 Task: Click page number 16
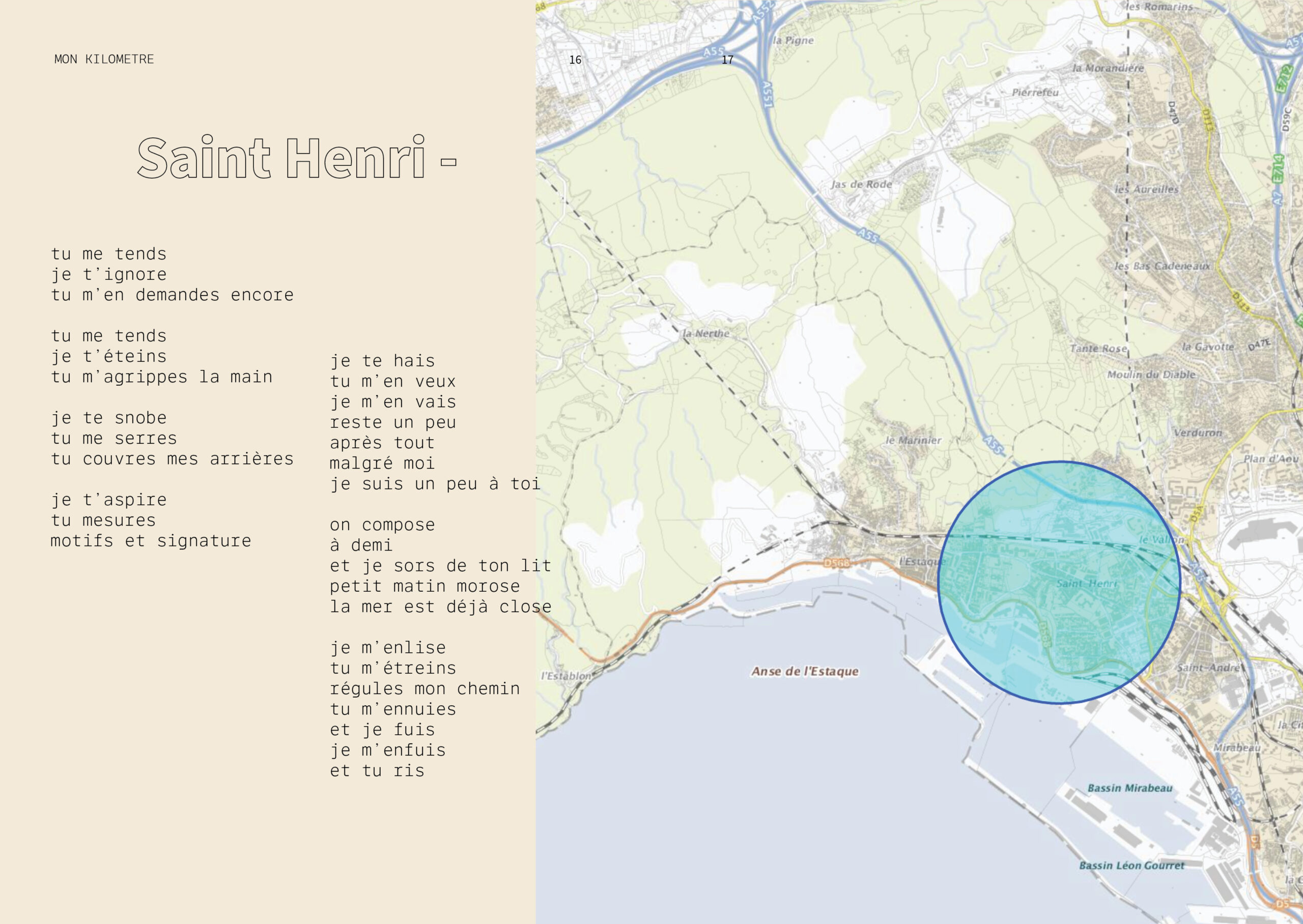coord(575,60)
